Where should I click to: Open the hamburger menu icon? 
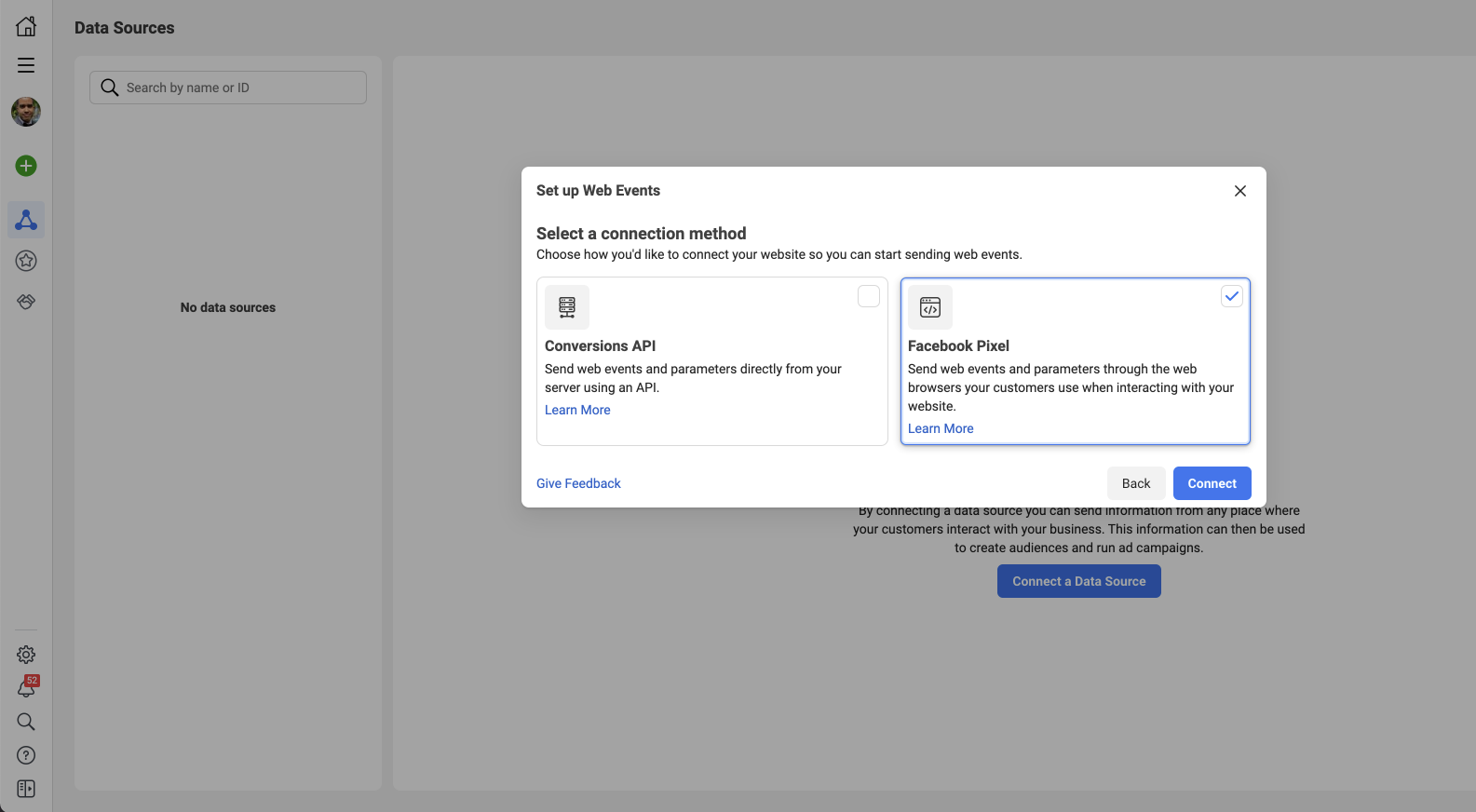26,65
